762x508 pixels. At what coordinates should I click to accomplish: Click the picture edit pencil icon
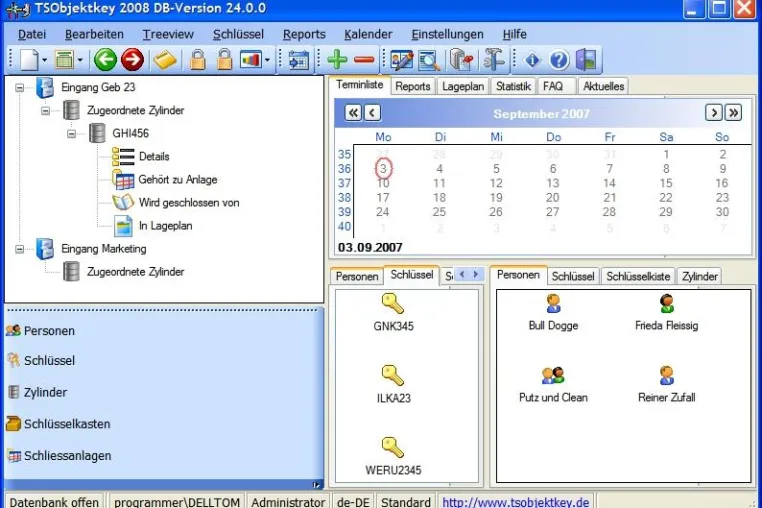pyautogui.click(x=402, y=60)
